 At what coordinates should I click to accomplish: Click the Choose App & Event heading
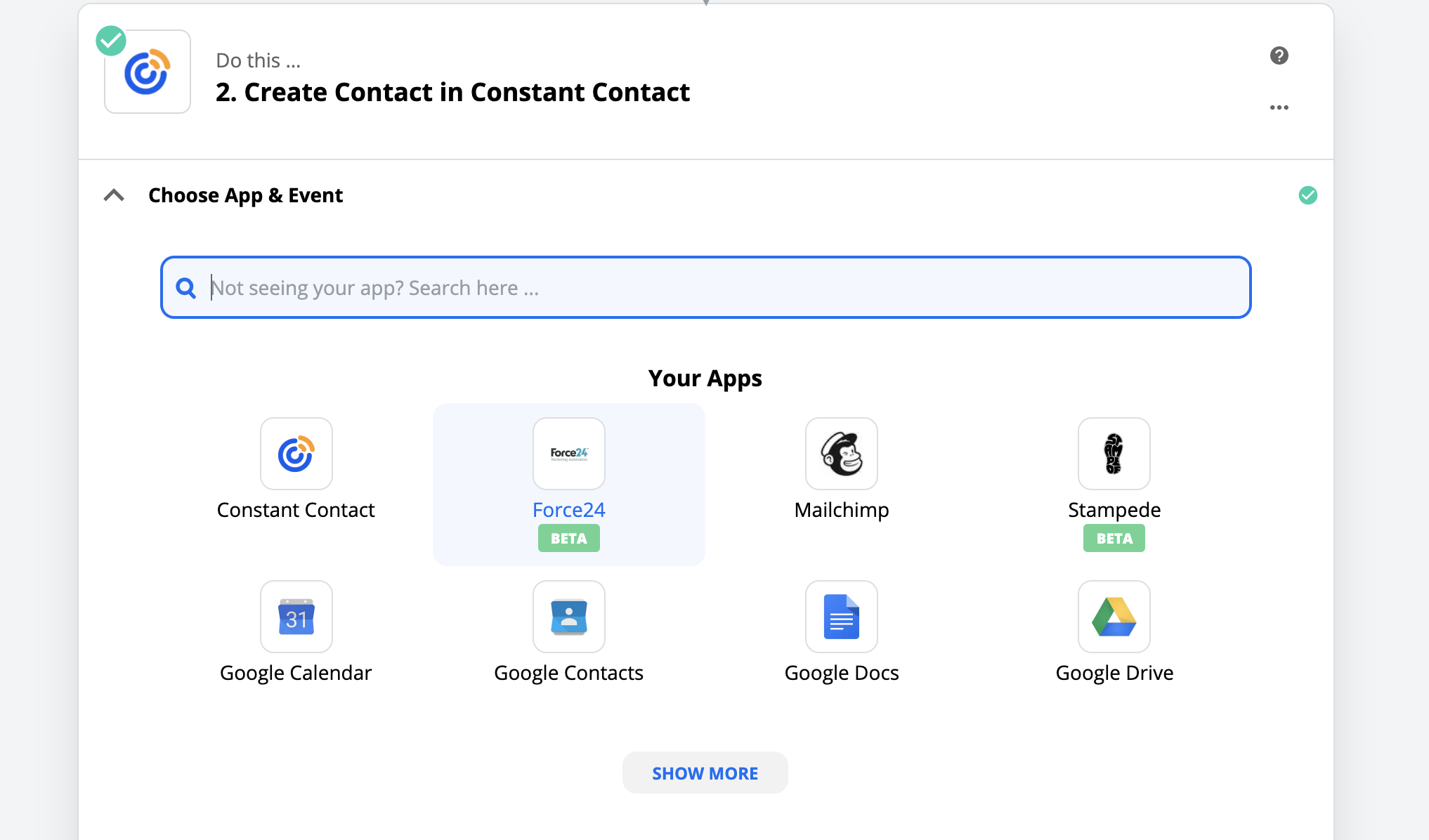point(245,195)
